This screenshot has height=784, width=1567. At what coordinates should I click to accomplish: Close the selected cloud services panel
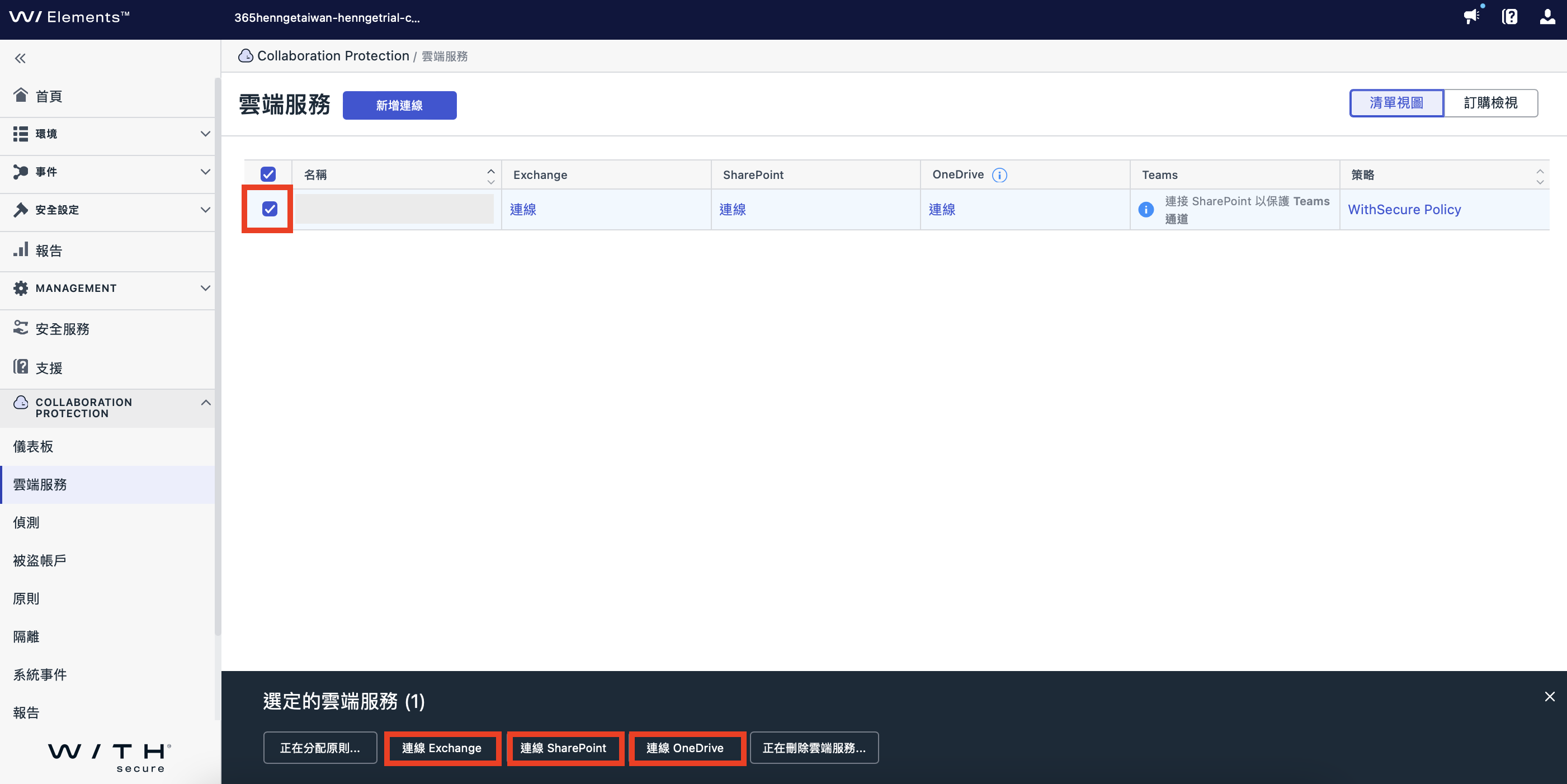[1549, 697]
